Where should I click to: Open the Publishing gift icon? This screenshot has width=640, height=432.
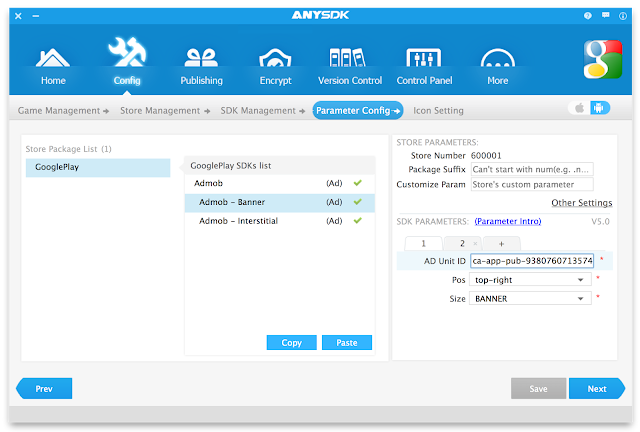tap(201, 57)
